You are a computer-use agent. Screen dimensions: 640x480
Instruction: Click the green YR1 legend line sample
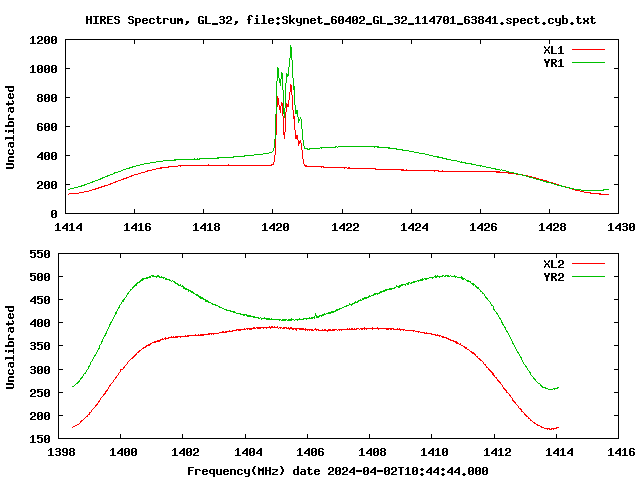pos(588,63)
